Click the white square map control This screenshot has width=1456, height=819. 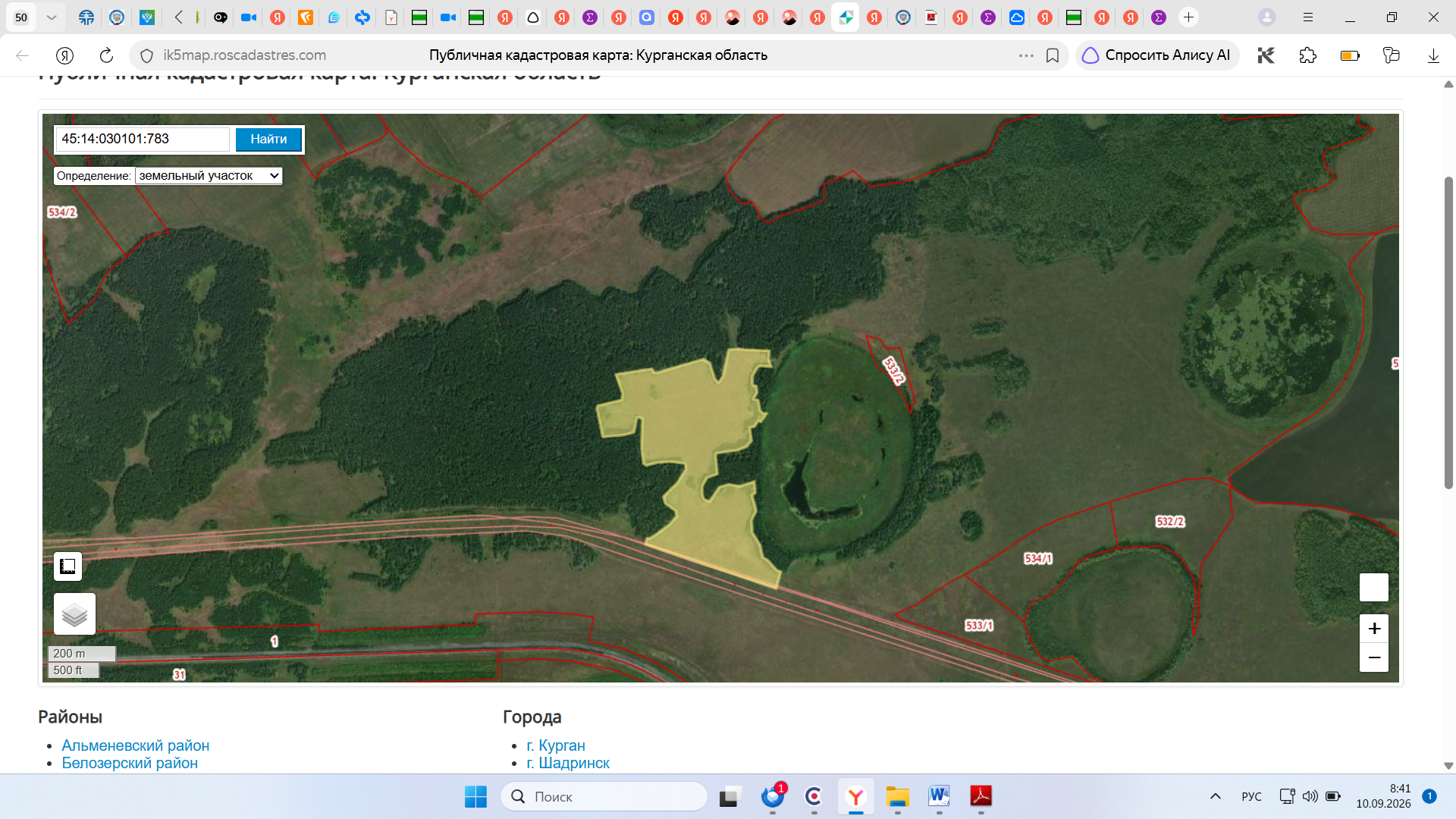pos(1374,588)
